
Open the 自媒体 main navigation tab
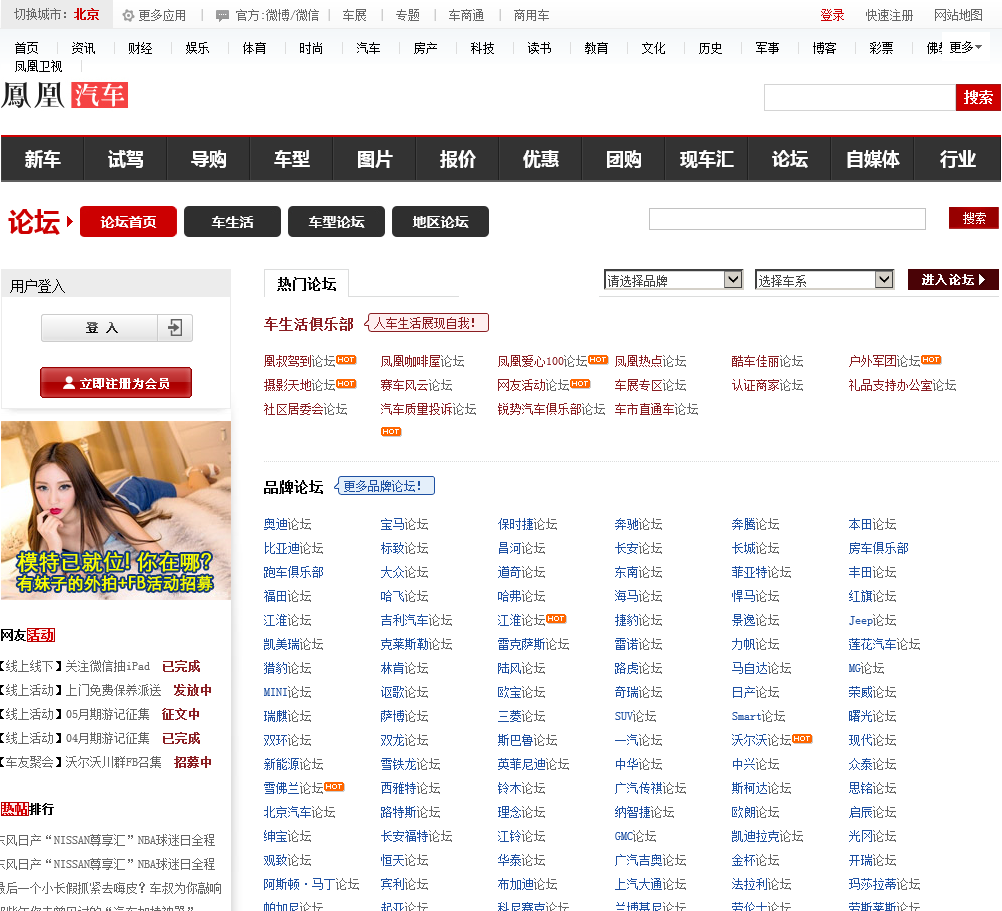click(873, 159)
